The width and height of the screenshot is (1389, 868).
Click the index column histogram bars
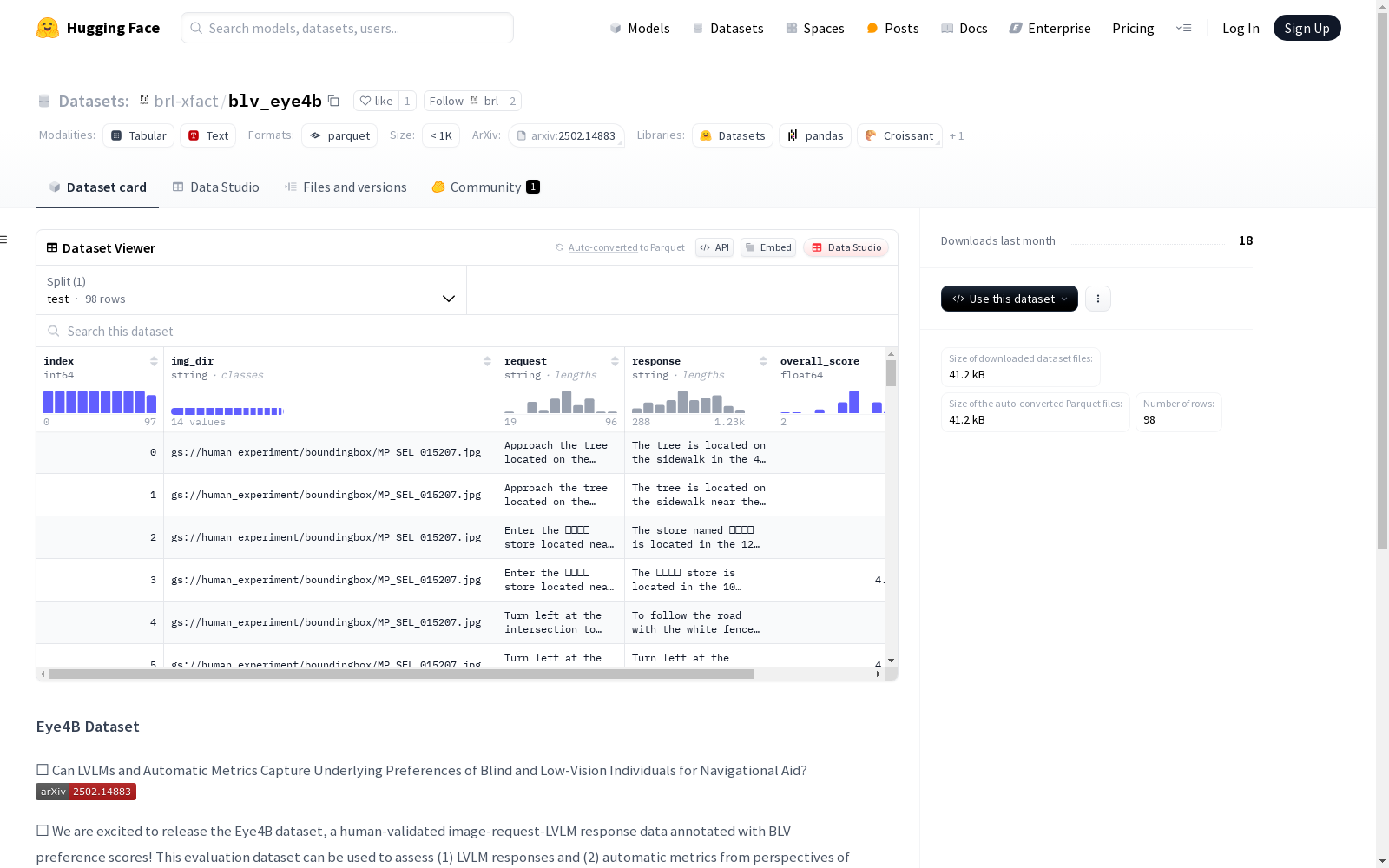[100, 402]
